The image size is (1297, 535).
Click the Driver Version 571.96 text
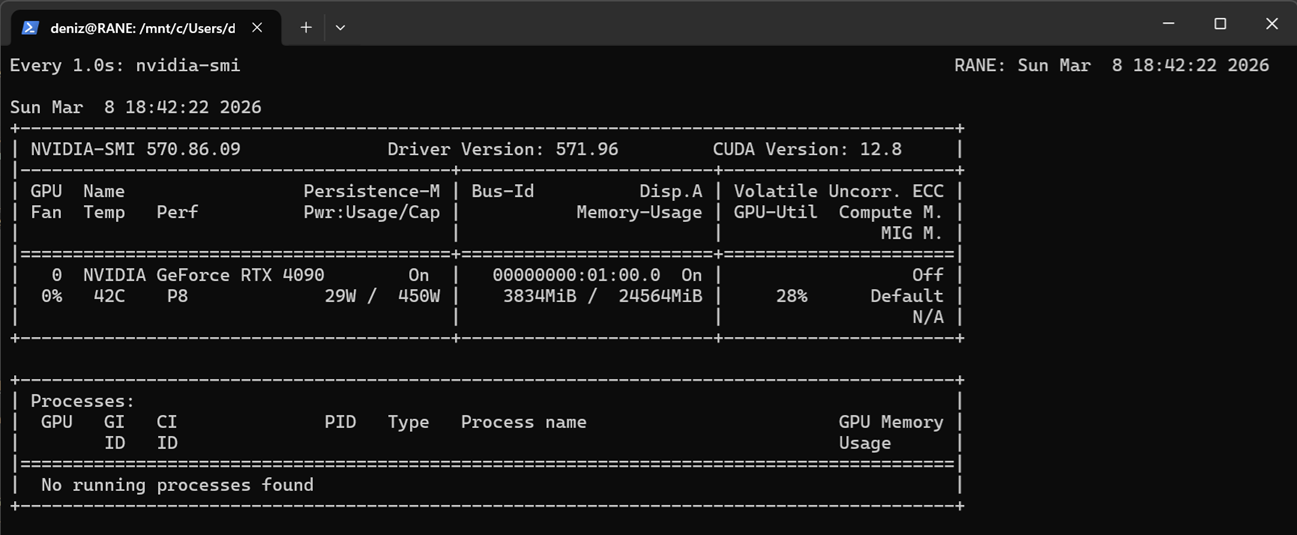click(x=502, y=149)
